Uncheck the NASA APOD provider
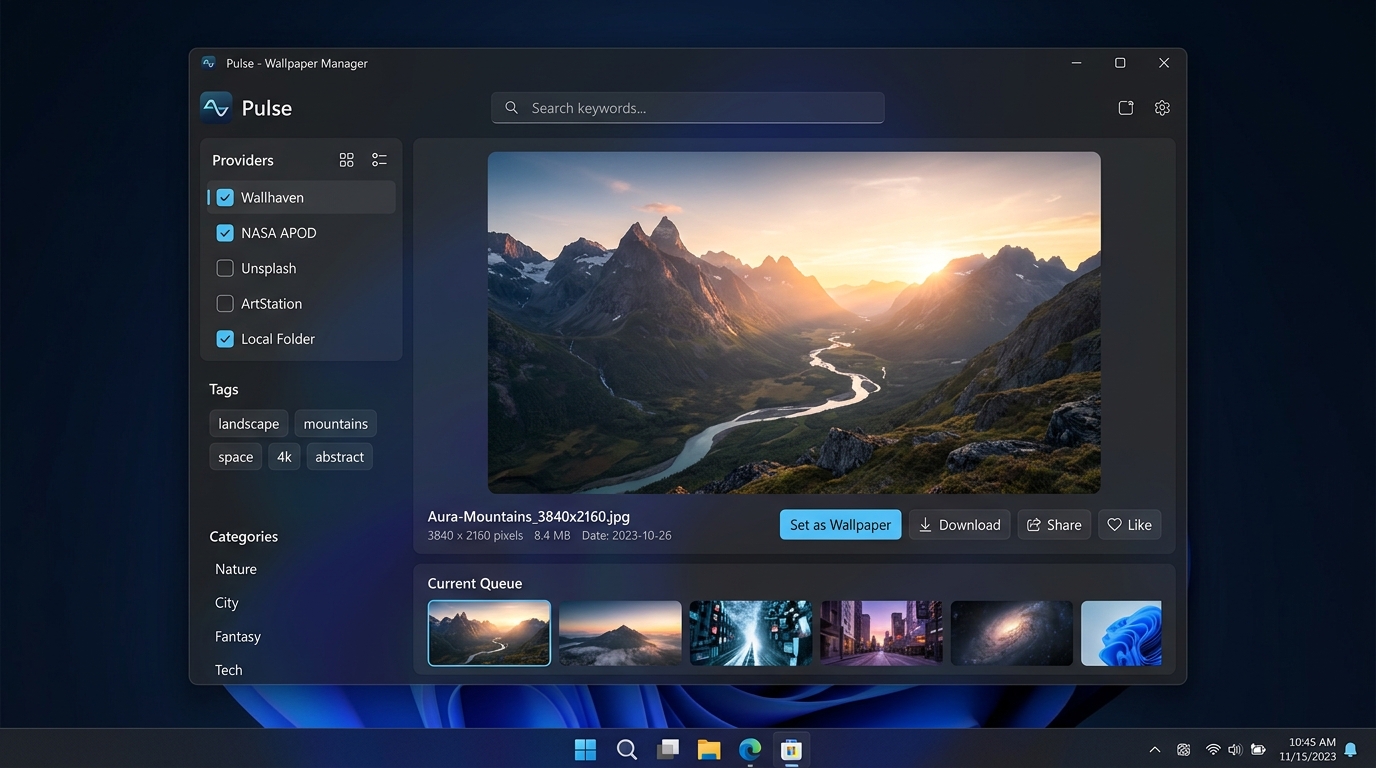The width and height of the screenshot is (1376, 768). [225, 233]
